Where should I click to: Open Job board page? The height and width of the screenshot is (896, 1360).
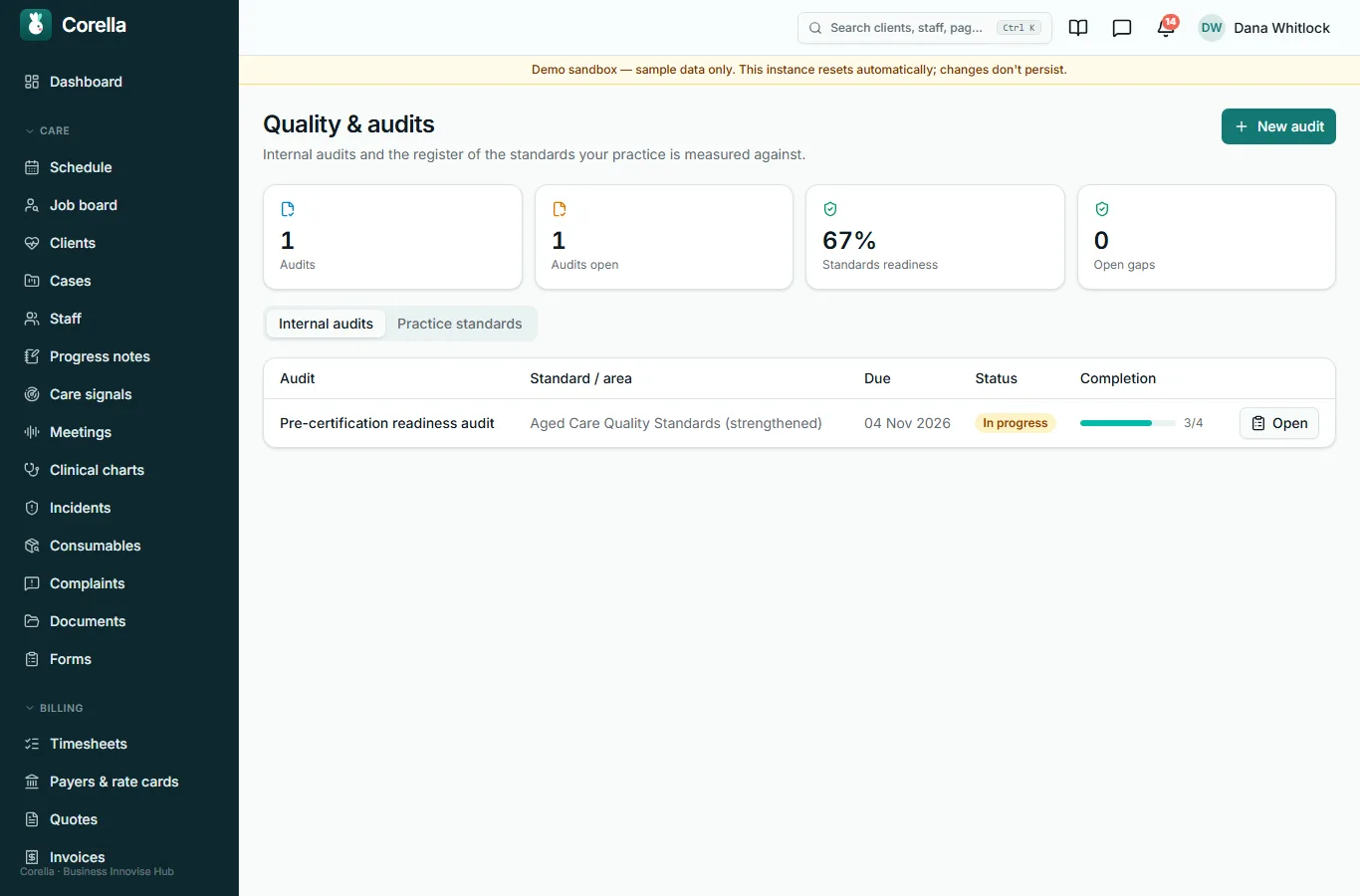[119, 205]
